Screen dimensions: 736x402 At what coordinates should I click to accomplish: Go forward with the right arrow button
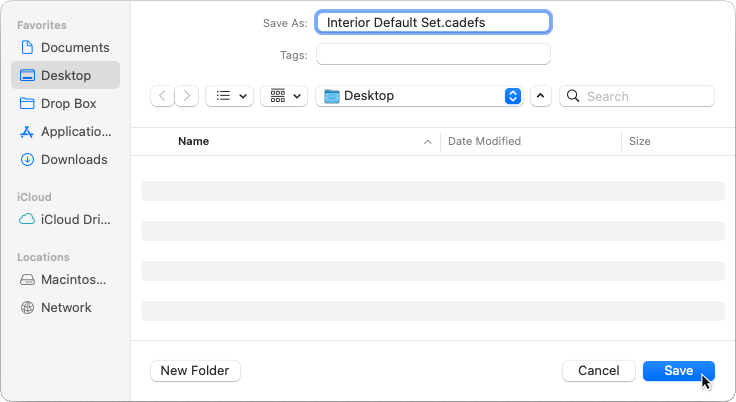(x=187, y=96)
